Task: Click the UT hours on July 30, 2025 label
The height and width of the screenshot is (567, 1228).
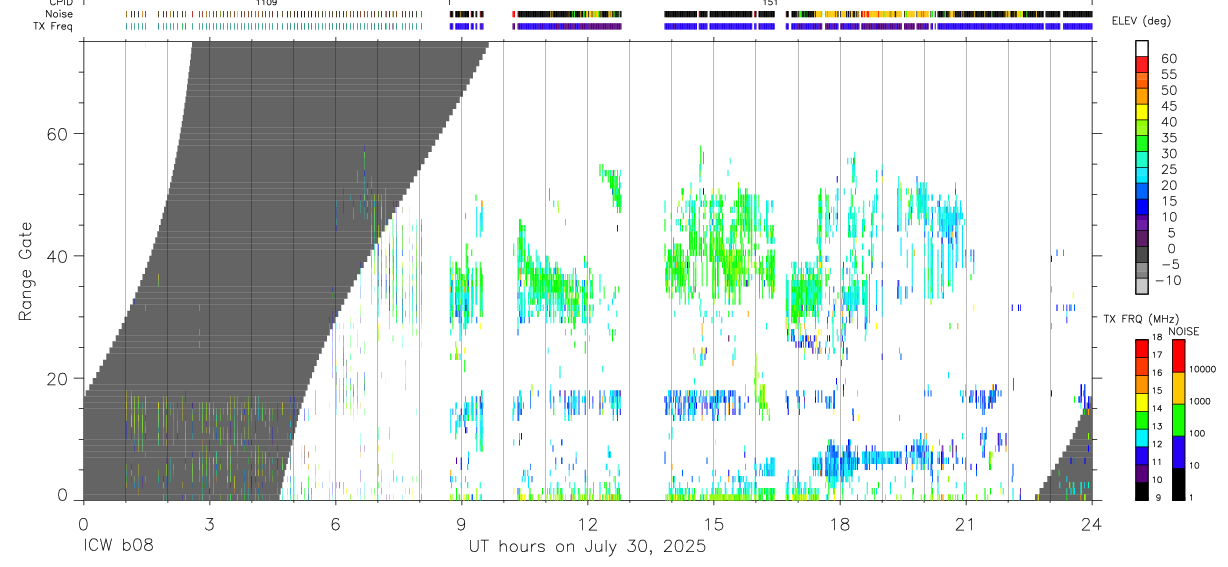Action: click(588, 547)
